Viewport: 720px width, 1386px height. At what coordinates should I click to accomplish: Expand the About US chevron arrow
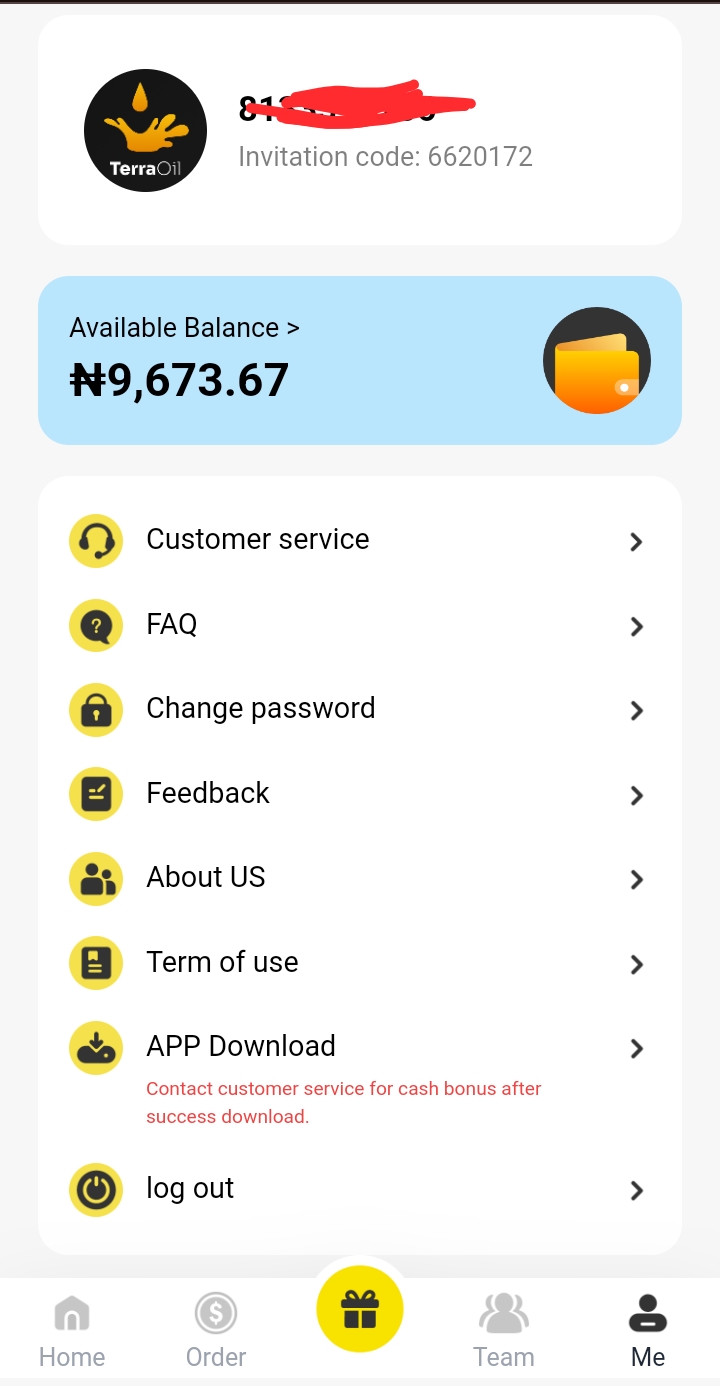click(x=636, y=880)
